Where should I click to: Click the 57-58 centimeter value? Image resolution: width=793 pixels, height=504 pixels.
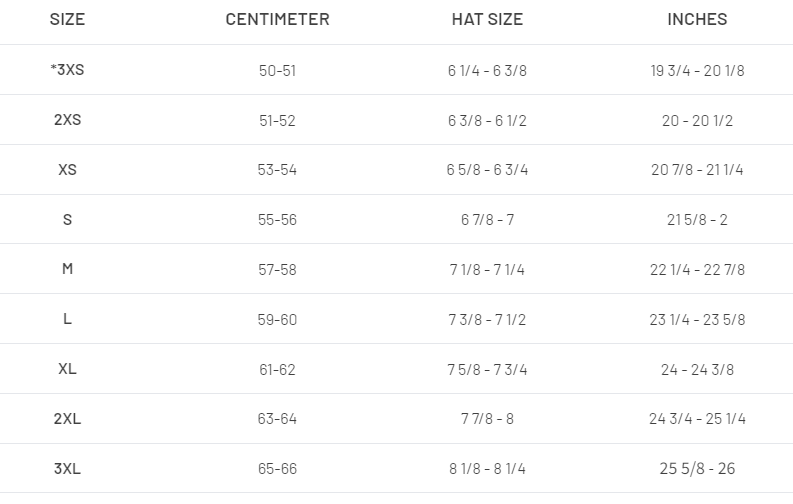click(x=277, y=269)
